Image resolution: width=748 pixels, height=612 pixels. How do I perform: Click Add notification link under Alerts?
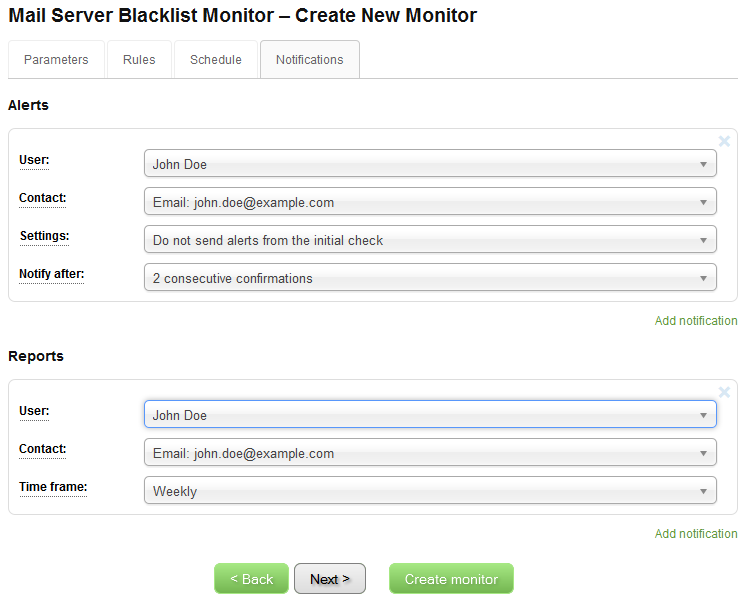[696, 321]
